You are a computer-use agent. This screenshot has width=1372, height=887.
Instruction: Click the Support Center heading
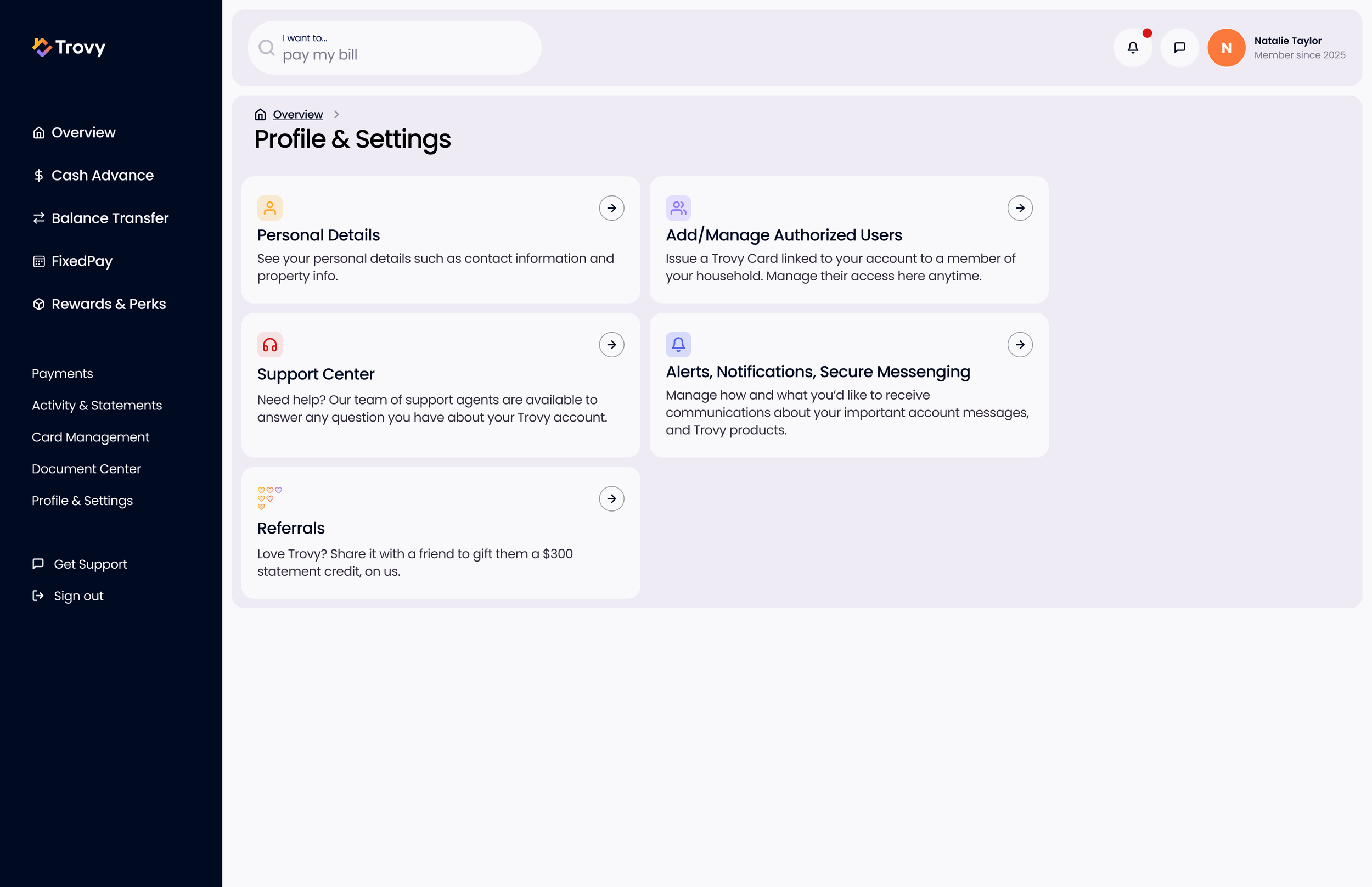pyautogui.click(x=316, y=374)
